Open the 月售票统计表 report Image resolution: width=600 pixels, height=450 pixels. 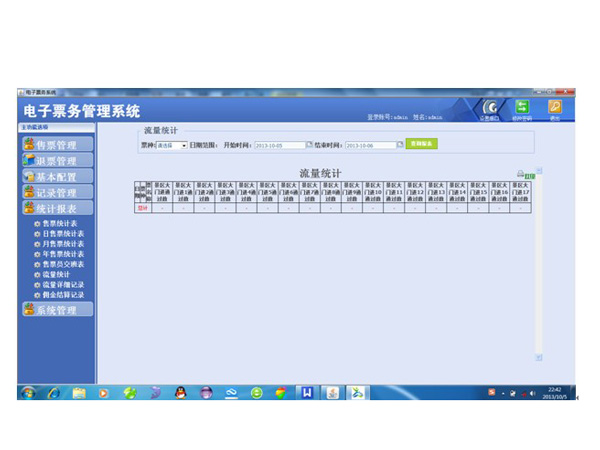(x=63, y=244)
